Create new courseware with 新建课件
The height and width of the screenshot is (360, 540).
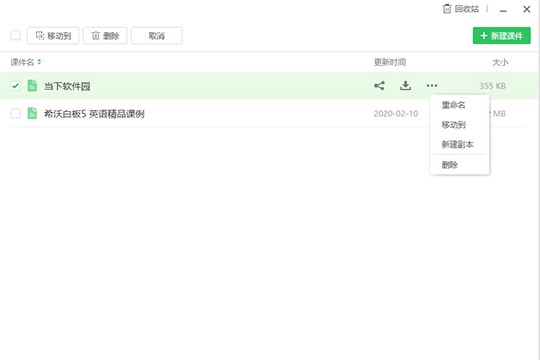[x=501, y=35]
